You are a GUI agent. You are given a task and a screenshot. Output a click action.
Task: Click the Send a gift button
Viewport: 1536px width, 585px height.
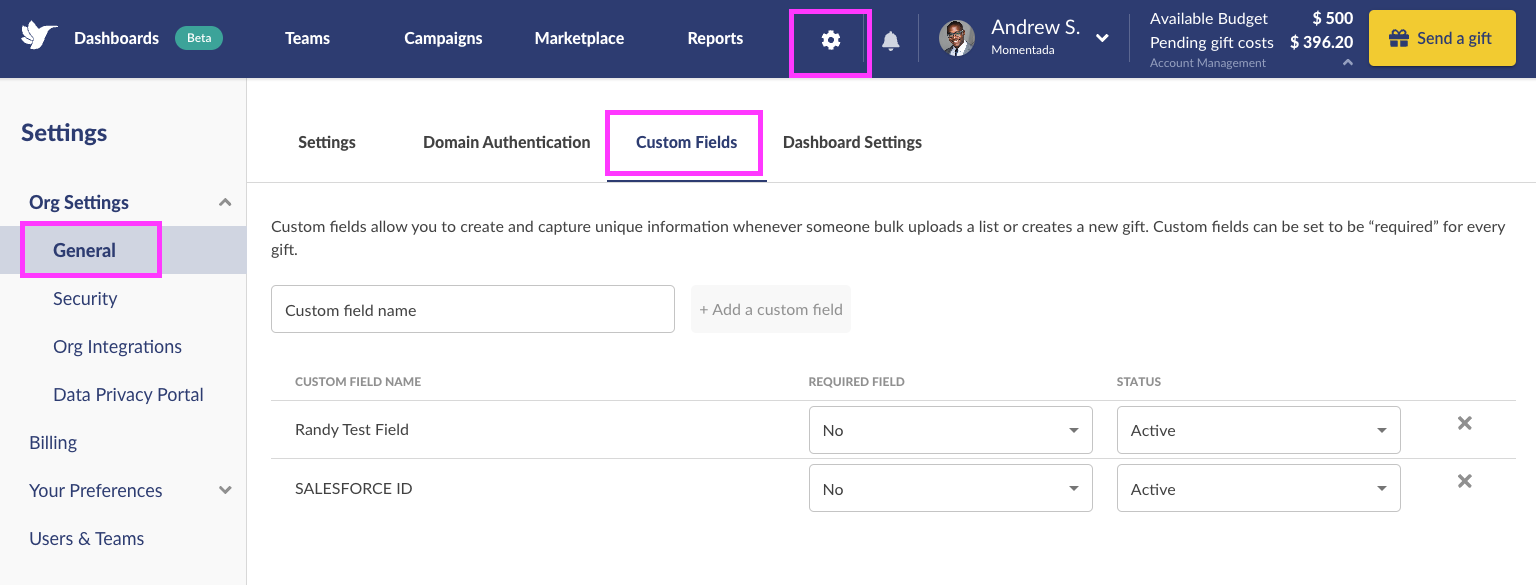tap(1442, 38)
